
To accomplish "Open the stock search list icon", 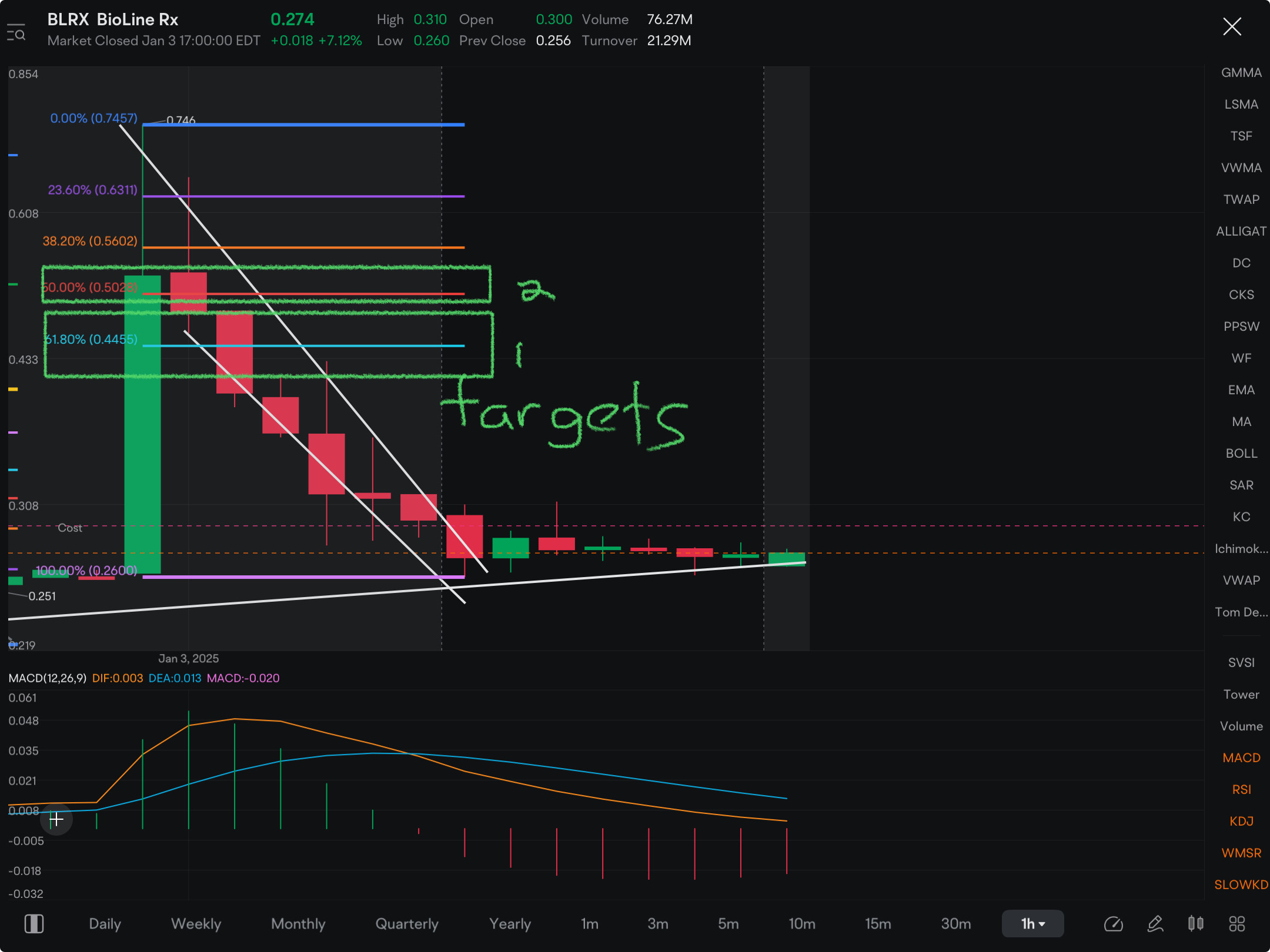I will pos(16,33).
